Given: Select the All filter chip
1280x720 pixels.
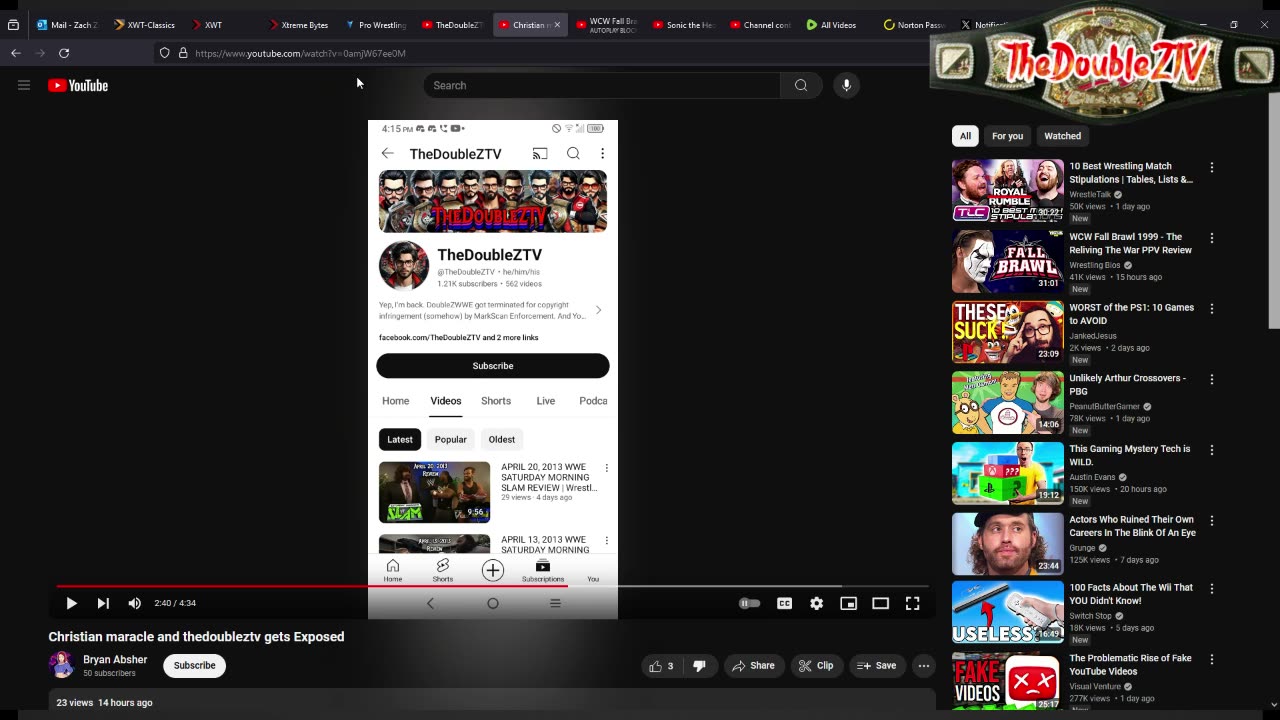Looking at the screenshot, I should point(965,136).
